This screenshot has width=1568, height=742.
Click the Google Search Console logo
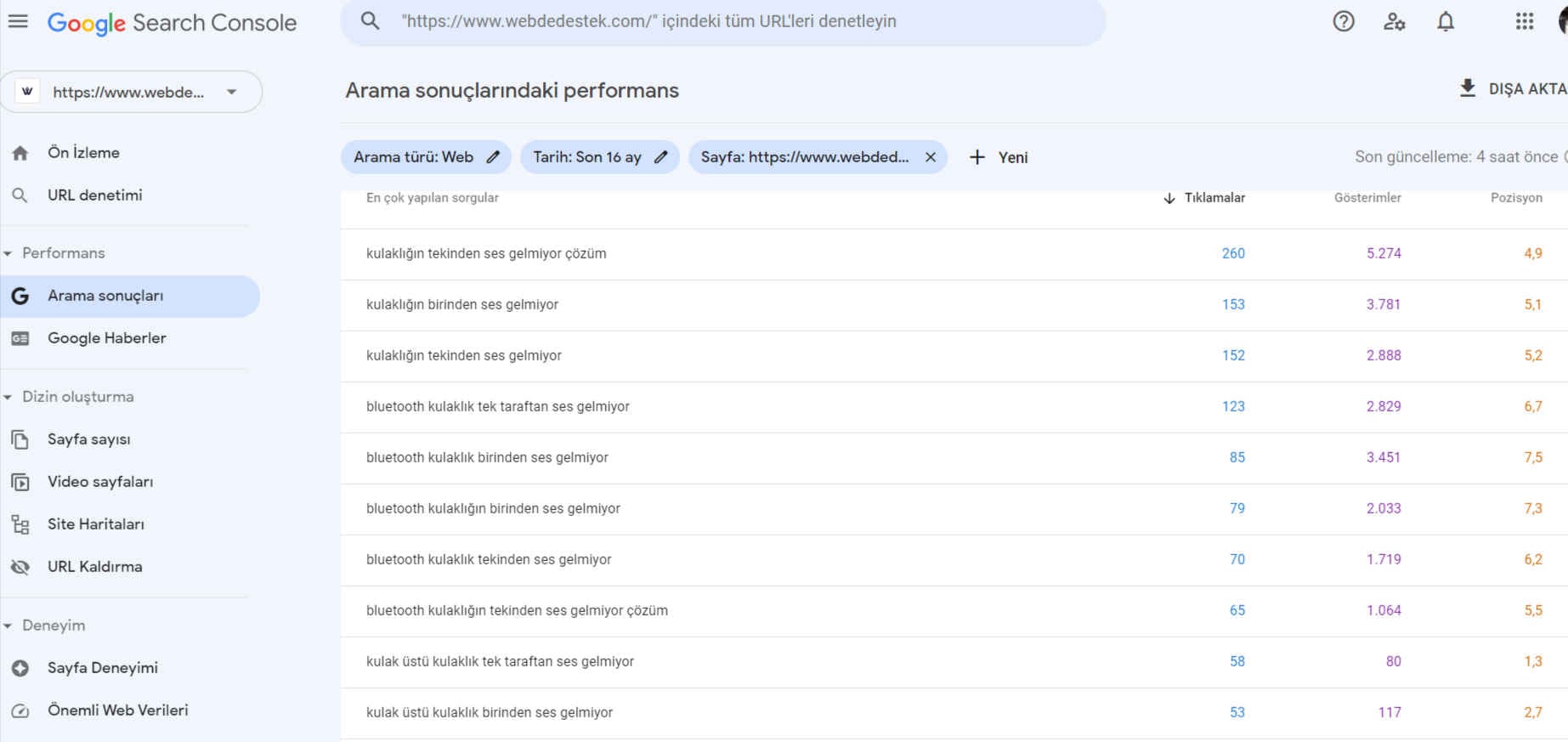point(172,23)
